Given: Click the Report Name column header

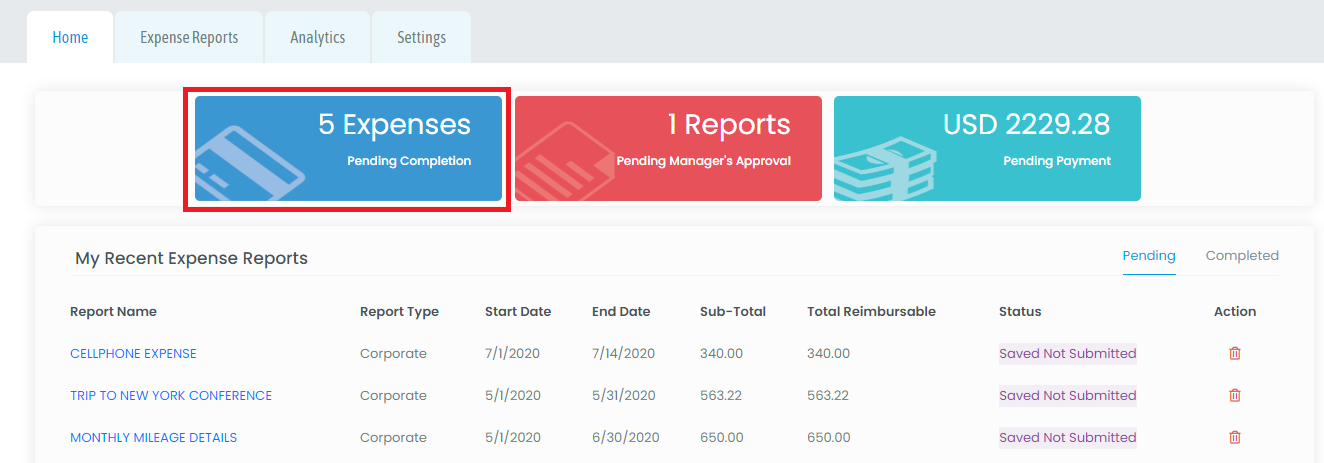Looking at the screenshot, I should click(x=113, y=311).
